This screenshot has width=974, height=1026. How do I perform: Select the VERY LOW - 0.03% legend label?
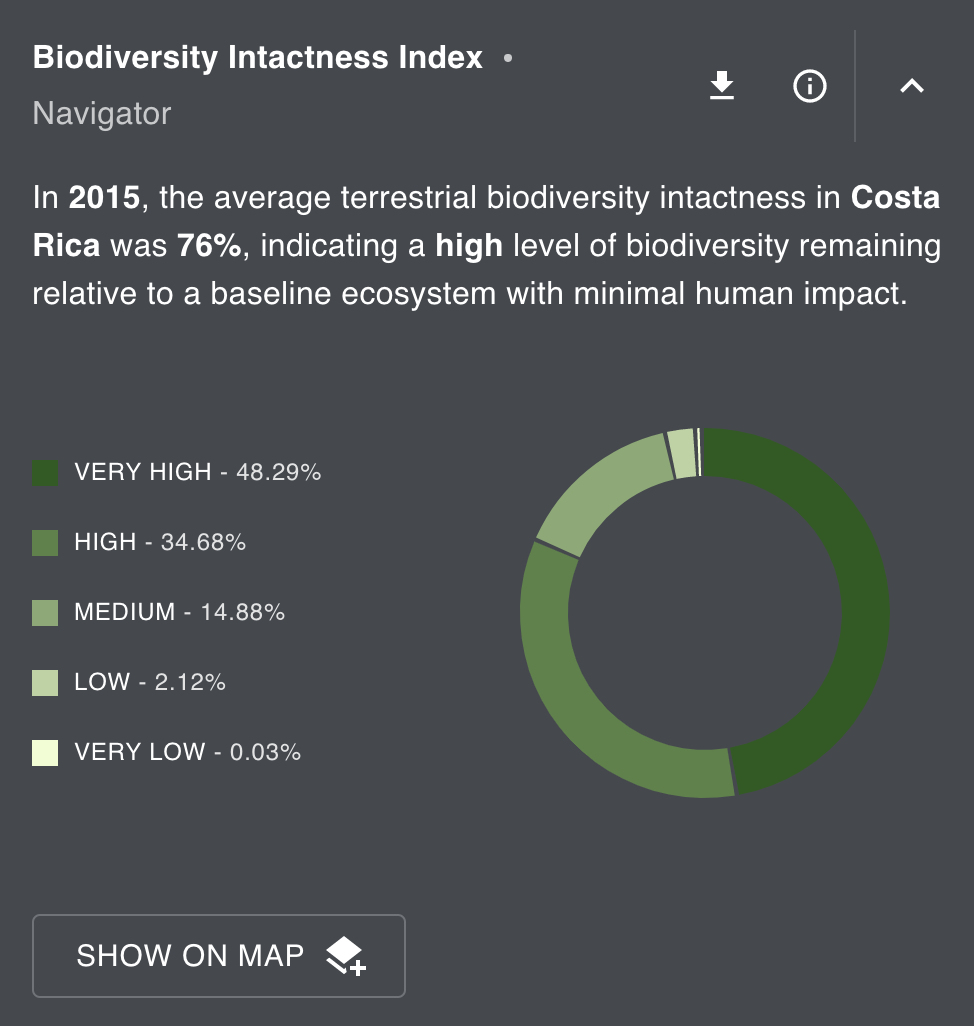187,752
